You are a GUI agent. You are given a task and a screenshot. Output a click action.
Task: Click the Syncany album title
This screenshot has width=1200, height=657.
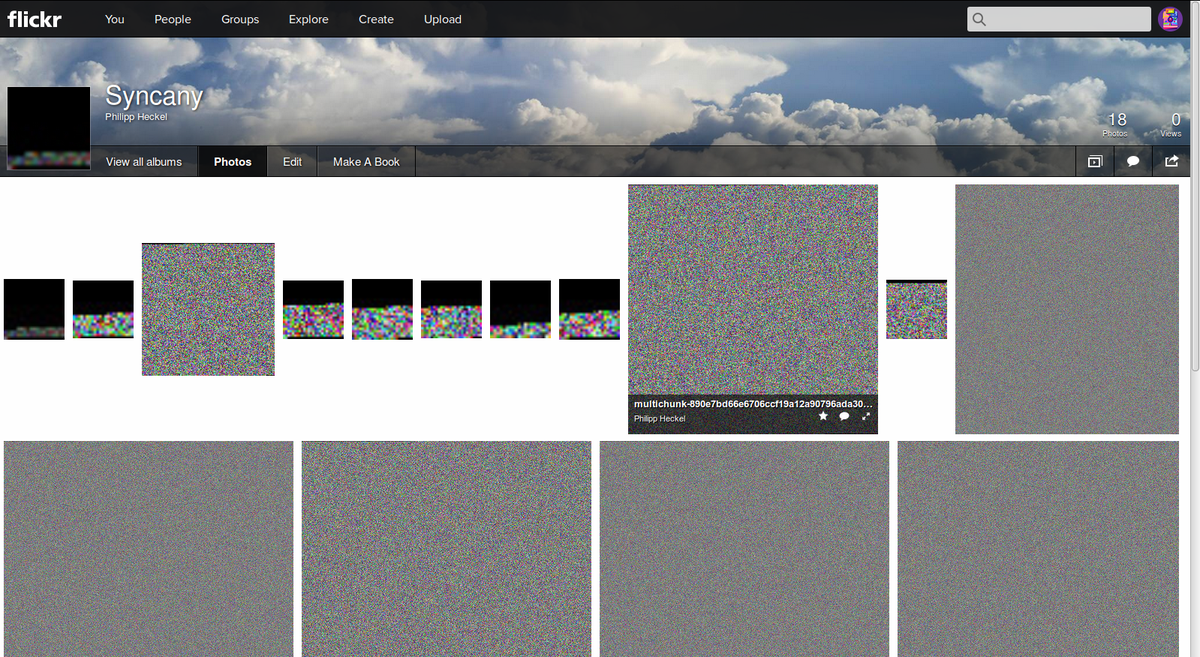tap(154, 96)
